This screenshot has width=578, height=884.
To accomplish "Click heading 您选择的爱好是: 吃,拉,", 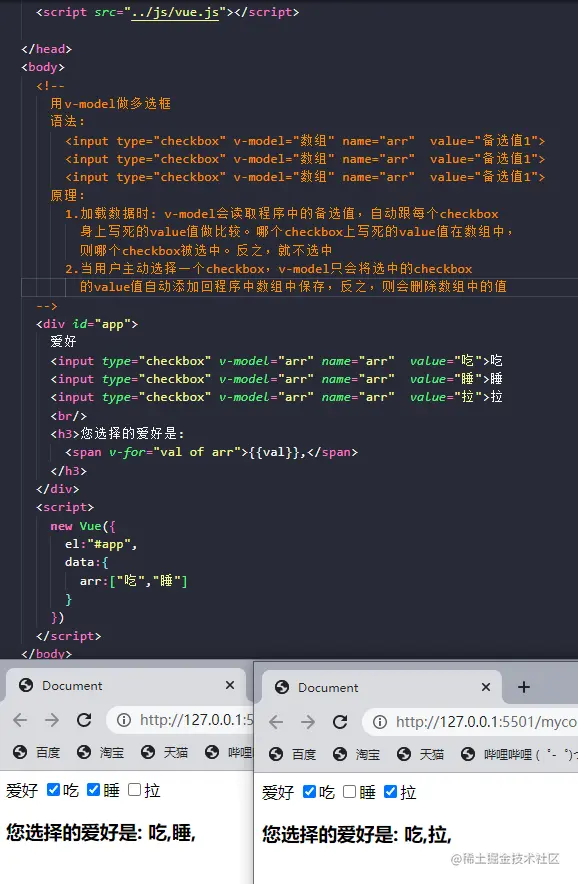I will click(x=357, y=834).
